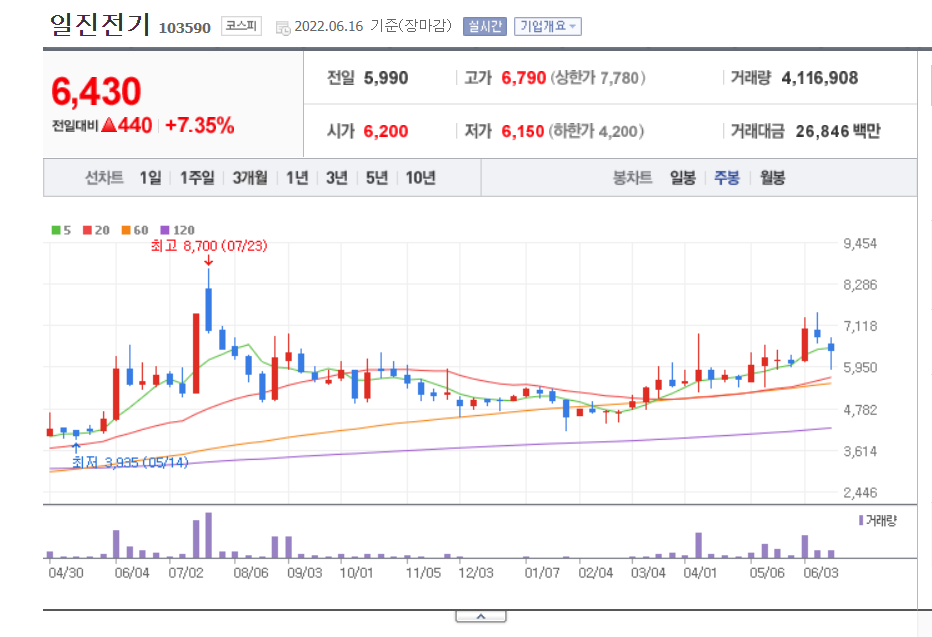
Task: Click the purple 거래량 legend marker
Action: (861, 521)
